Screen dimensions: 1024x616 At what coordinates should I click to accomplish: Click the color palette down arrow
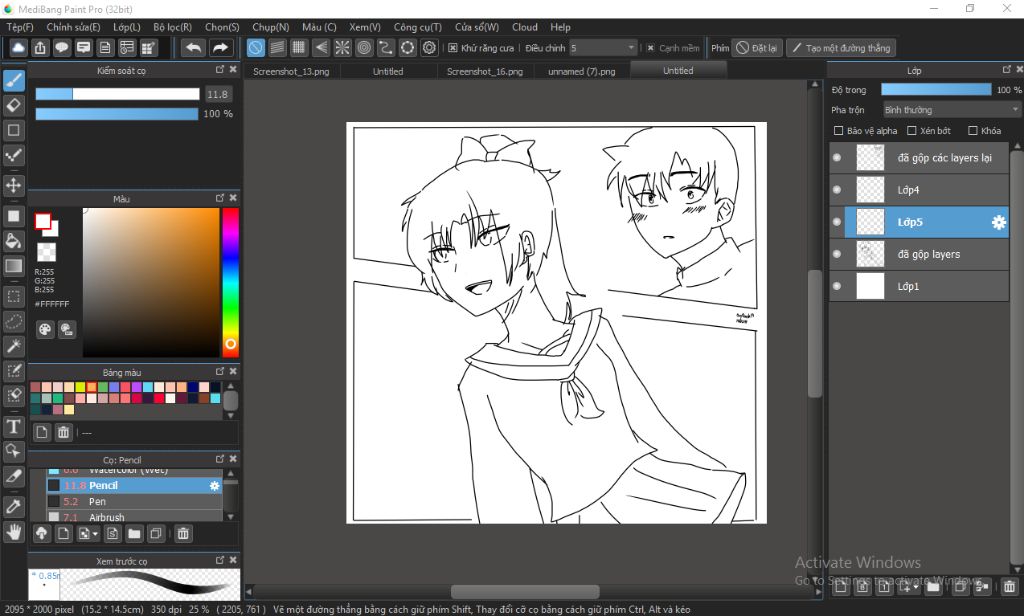coord(231,415)
